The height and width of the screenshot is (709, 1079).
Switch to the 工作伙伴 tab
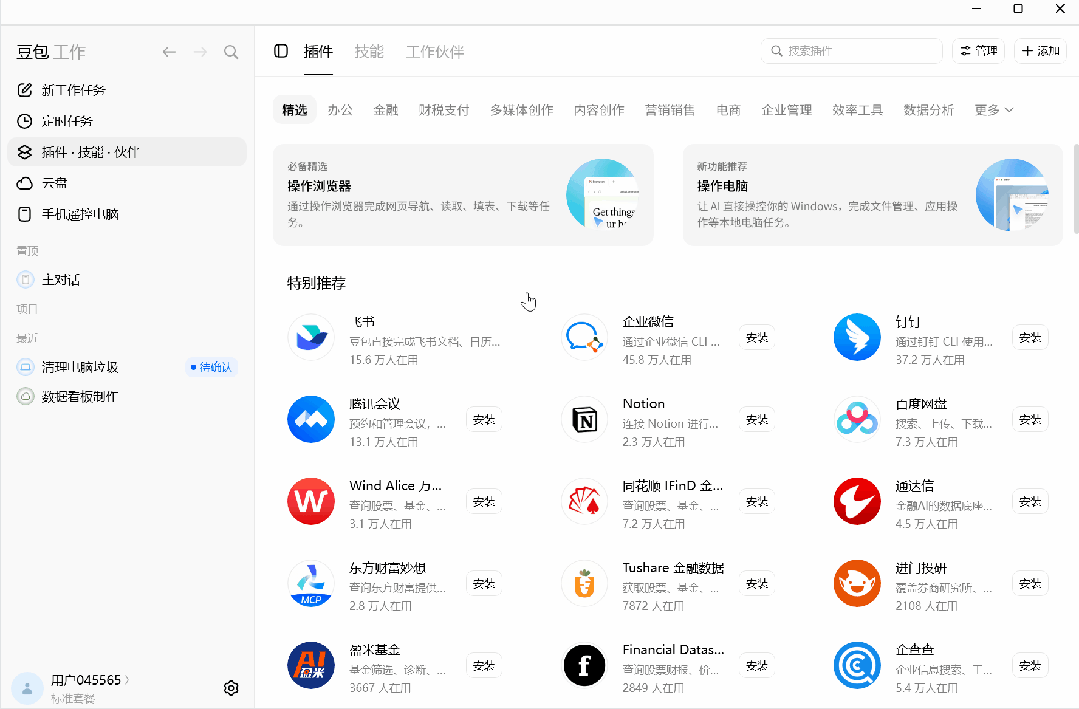point(435,52)
